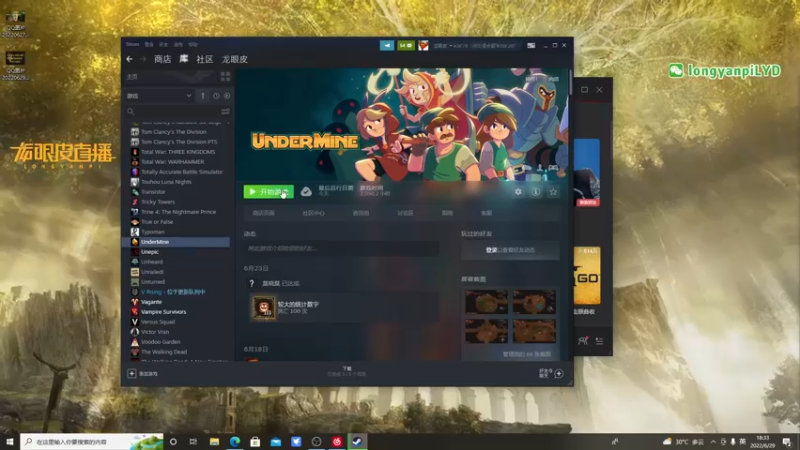This screenshot has width=800, height=450.
Task: Open the 社区 community section
Action: (205, 59)
